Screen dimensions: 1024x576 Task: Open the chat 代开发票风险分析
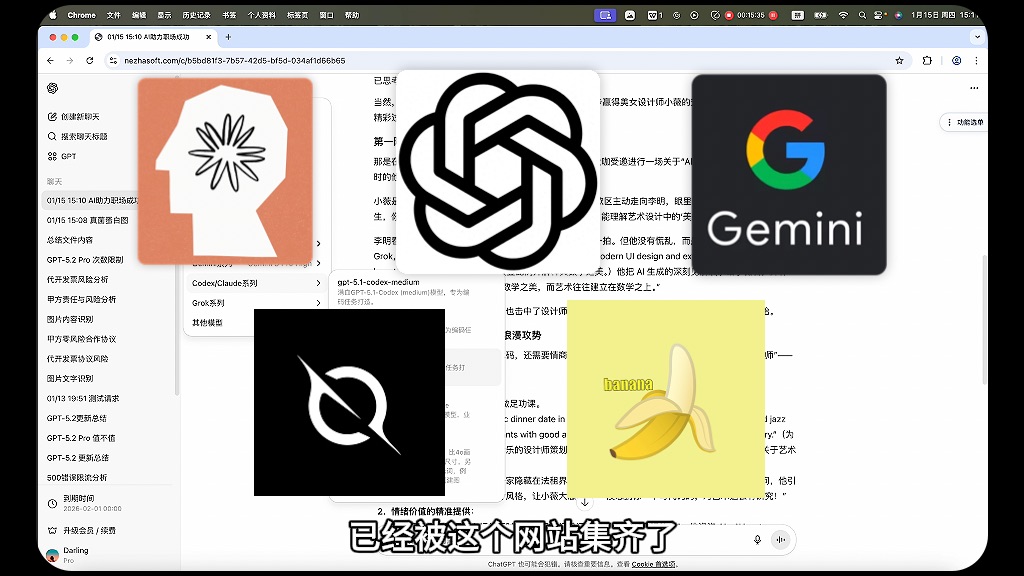(x=78, y=280)
